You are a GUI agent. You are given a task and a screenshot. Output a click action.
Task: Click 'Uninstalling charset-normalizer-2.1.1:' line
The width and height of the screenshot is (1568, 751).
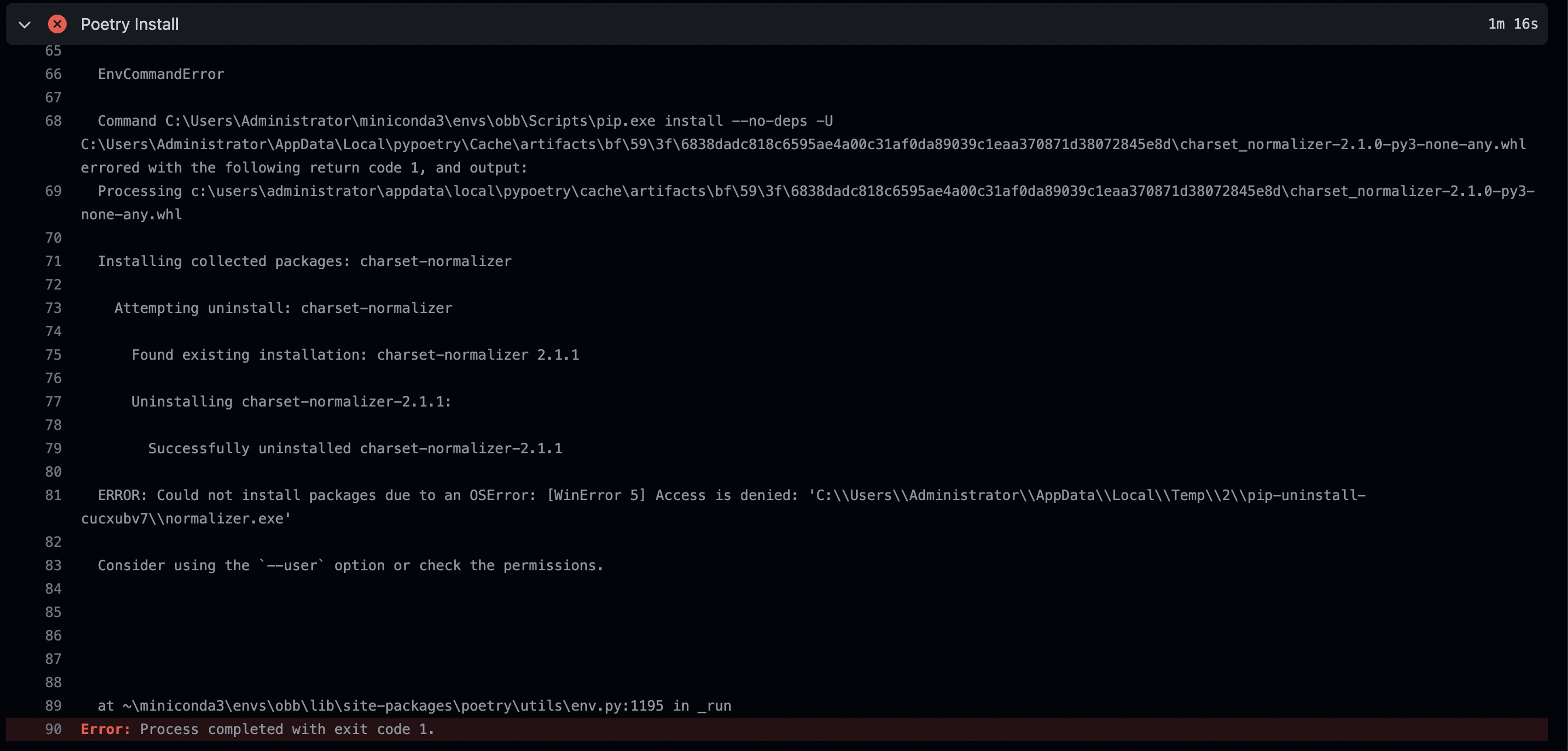291,402
